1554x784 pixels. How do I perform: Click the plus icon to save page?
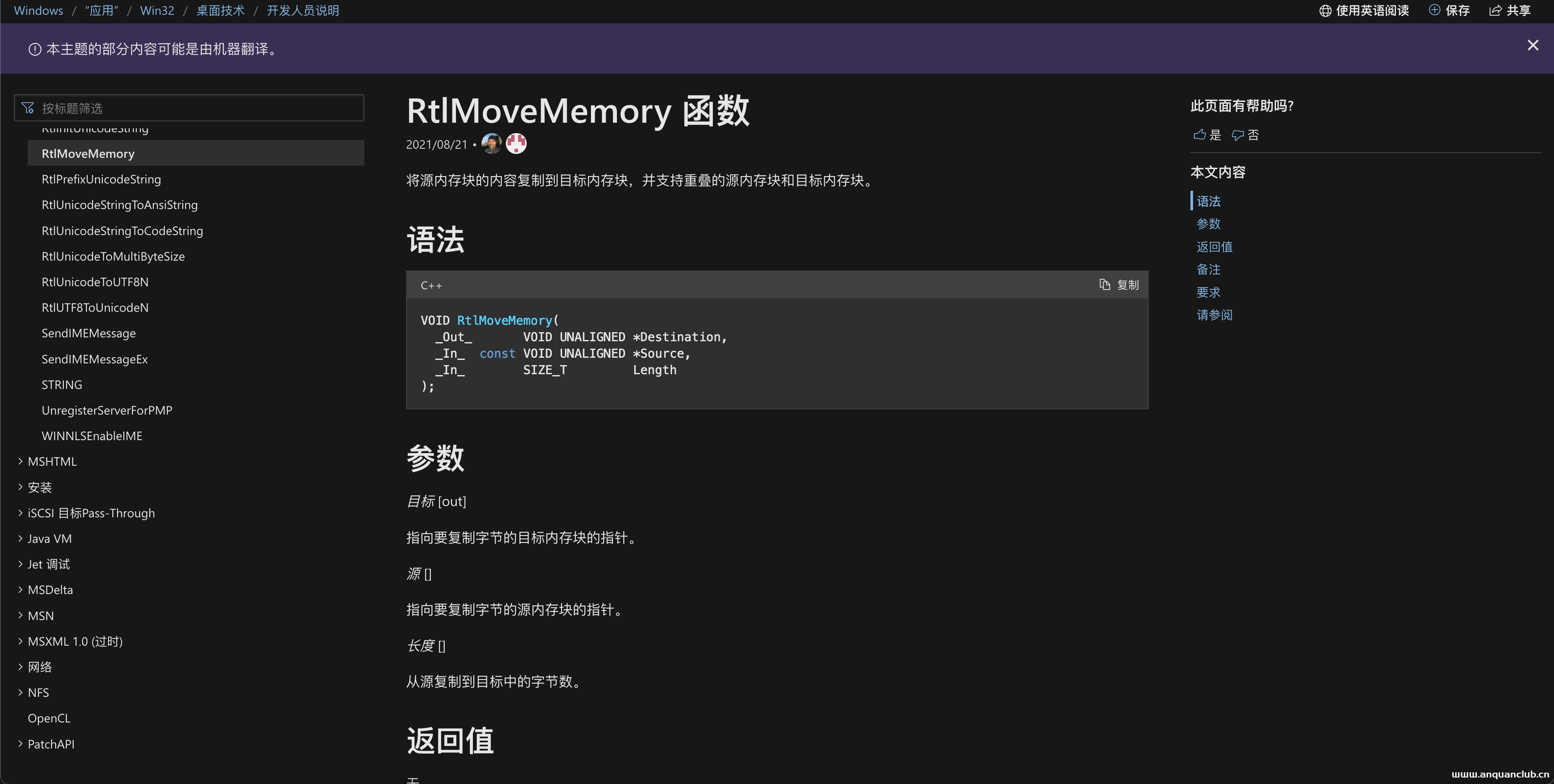(1435, 10)
